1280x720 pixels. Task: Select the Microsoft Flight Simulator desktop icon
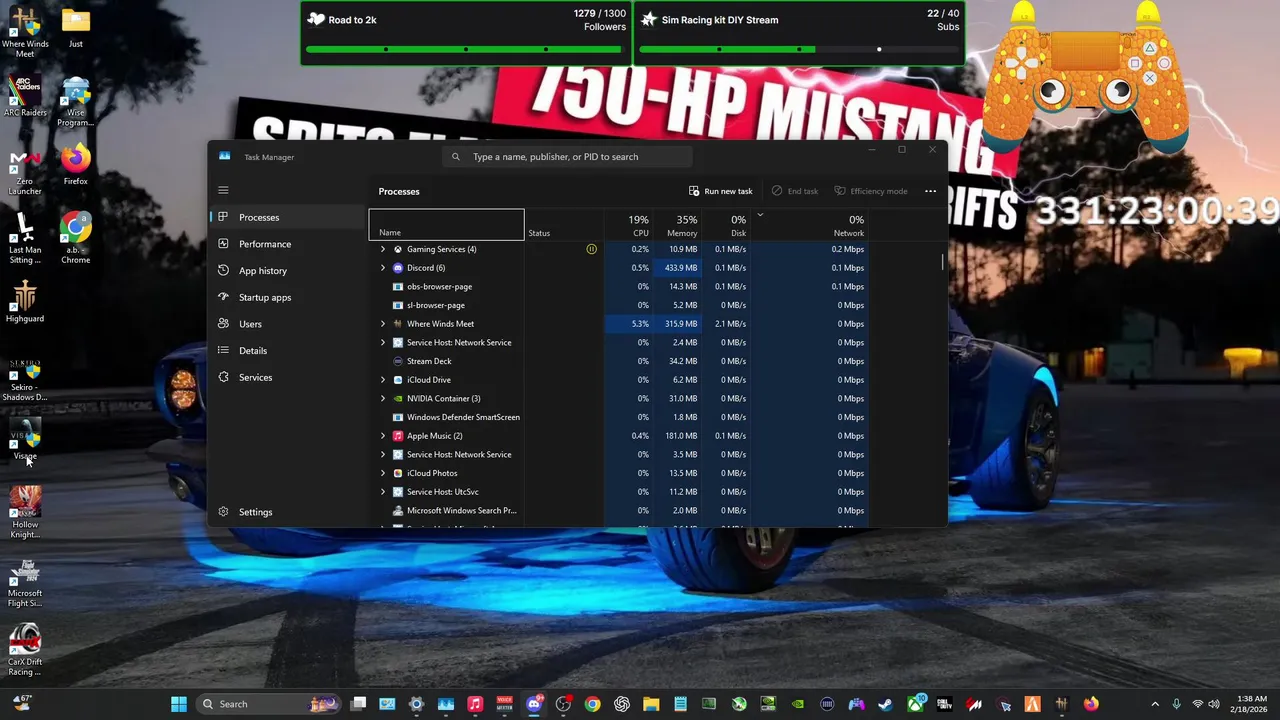pyautogui.click(x=25, y=584)
